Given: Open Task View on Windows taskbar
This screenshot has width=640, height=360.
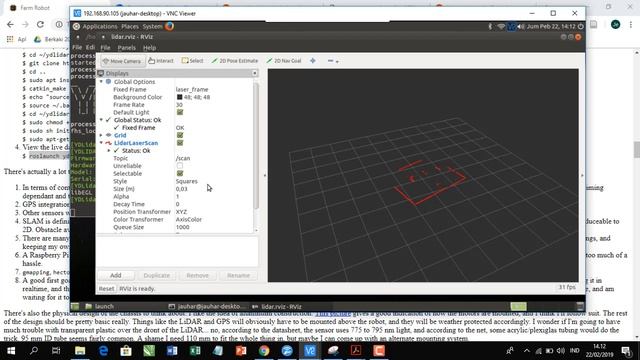Looking at the screenshot, I should pyautogui.click(x=56, y=351).
